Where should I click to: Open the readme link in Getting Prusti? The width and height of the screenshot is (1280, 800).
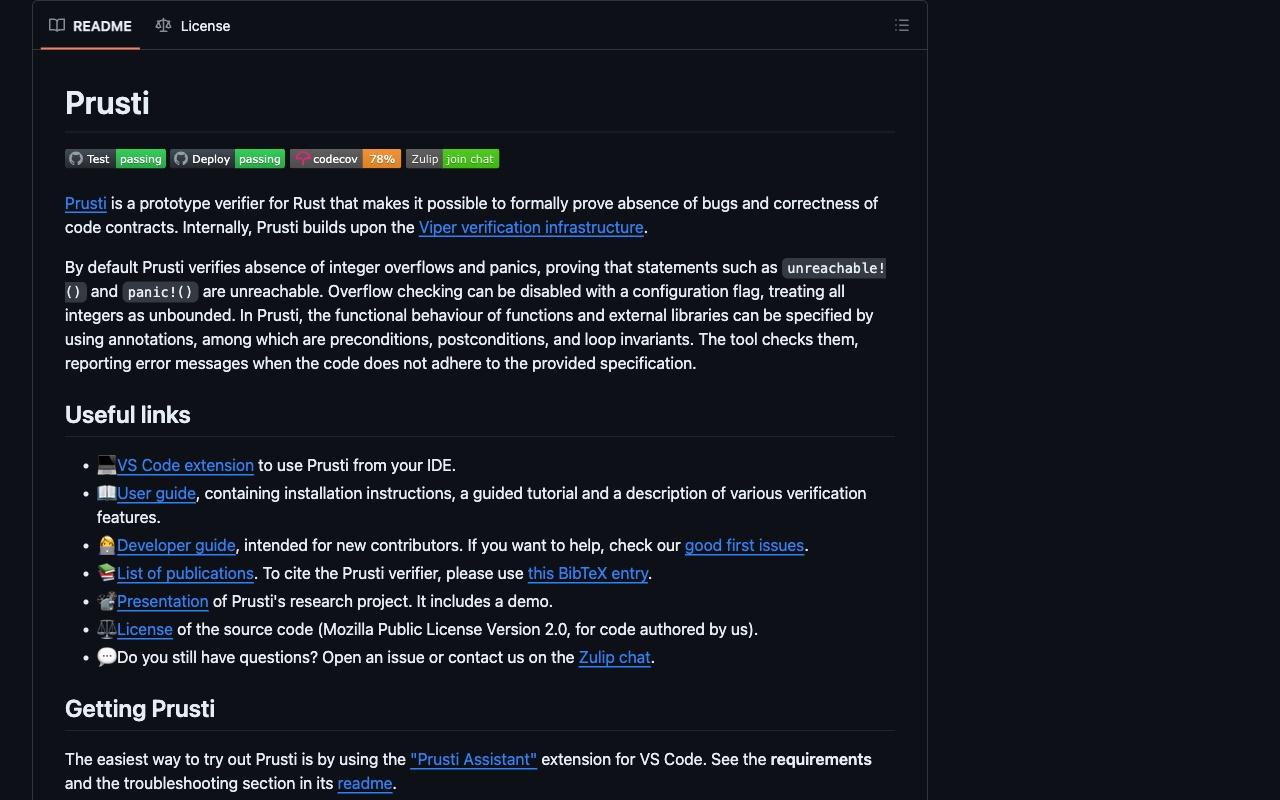(365, 783)
